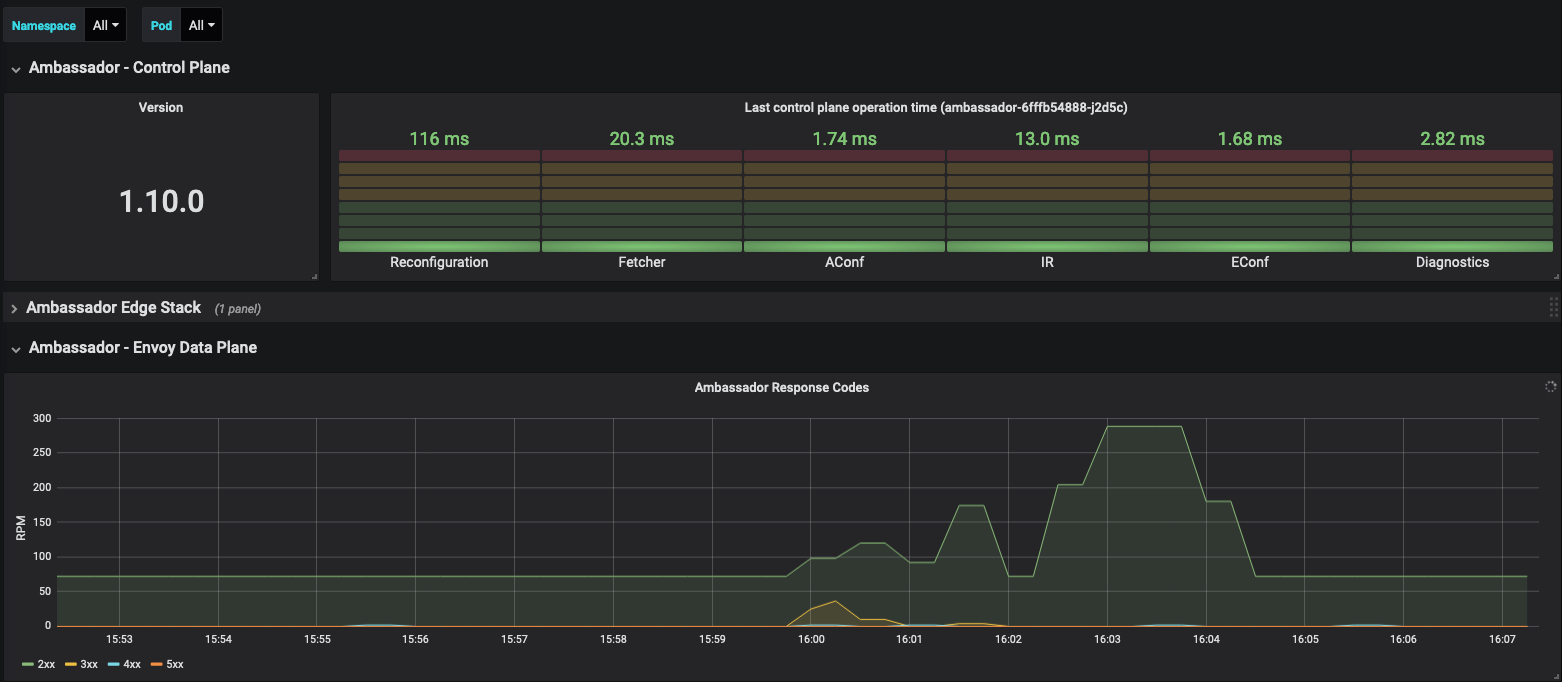Click the AConf bar gauge
Image resolution: width=1562 pixels, height=682 pixels.
pos(845,201)
